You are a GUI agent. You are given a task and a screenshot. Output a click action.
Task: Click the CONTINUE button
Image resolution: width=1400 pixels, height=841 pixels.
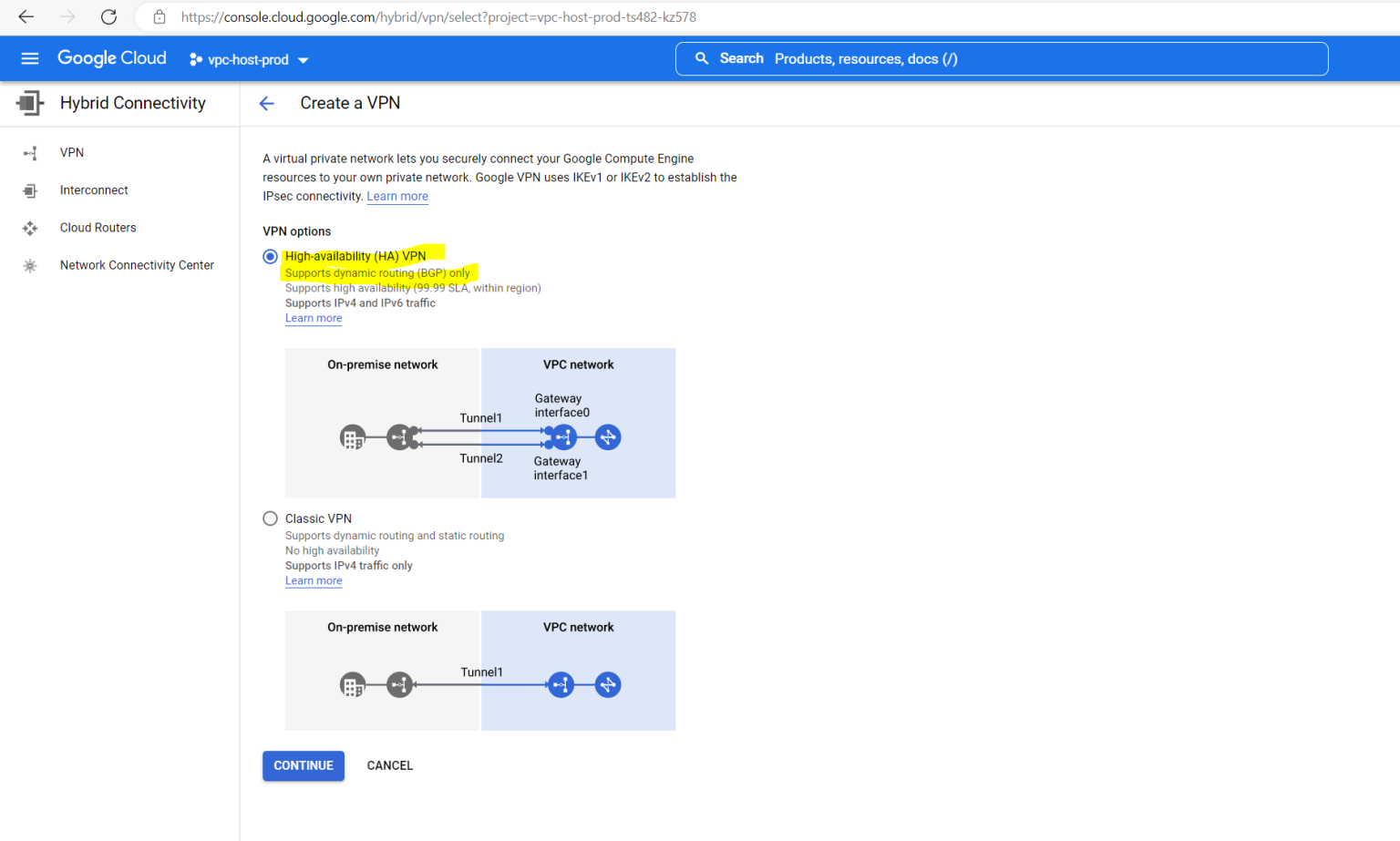coord(303,765)
